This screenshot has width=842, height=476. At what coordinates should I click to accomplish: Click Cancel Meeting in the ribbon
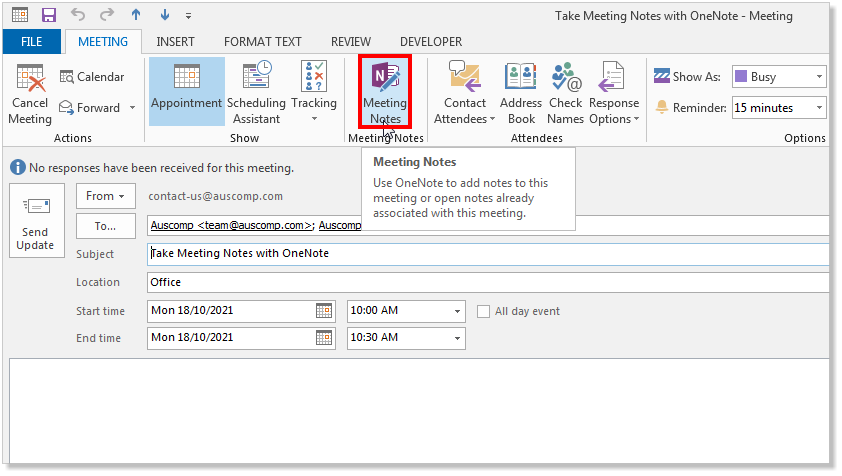[30, 95]
